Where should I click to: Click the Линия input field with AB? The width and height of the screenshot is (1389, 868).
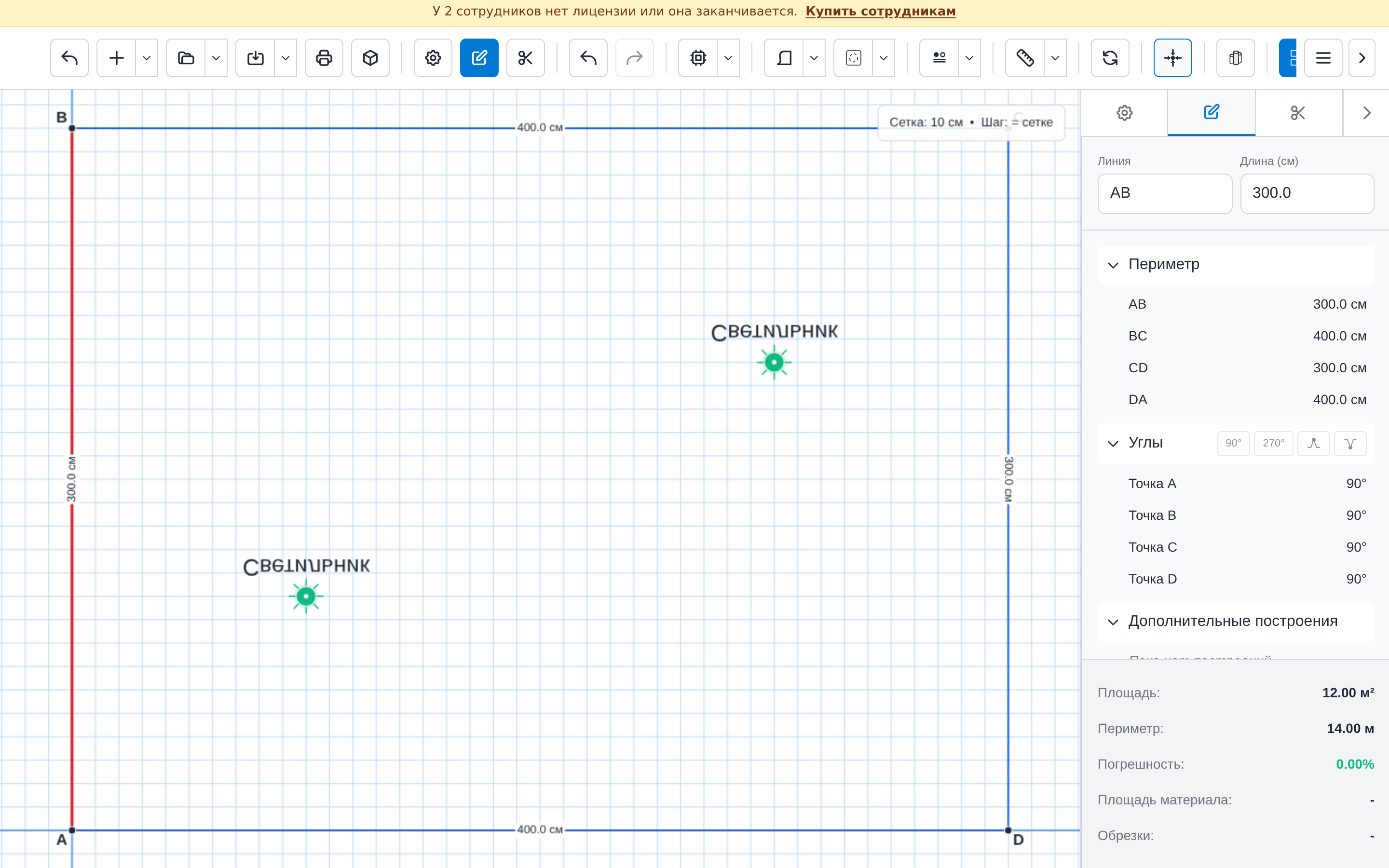[x=1165, y=193]
